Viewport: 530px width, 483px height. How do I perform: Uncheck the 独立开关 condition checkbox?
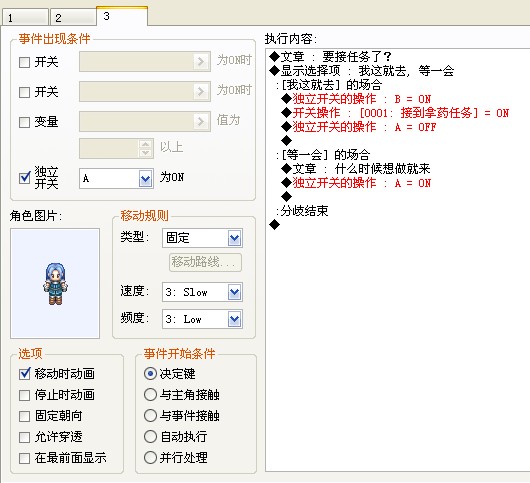pos(24,178)
